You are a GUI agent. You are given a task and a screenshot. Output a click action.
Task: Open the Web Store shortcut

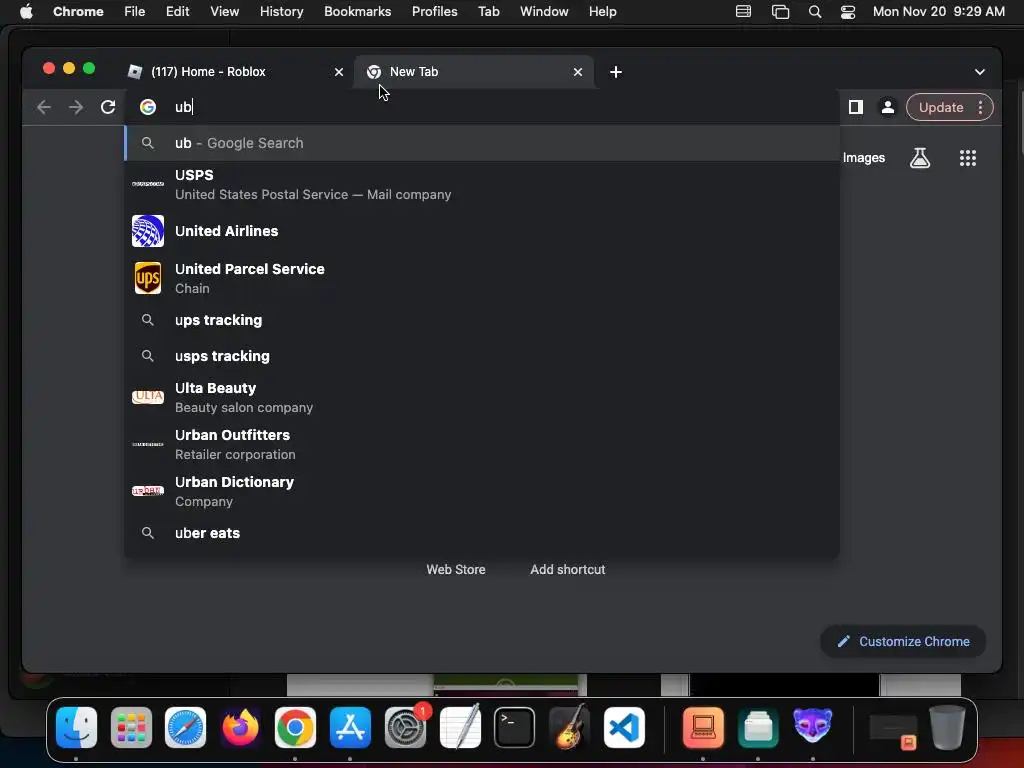click(x=456, y=569)
